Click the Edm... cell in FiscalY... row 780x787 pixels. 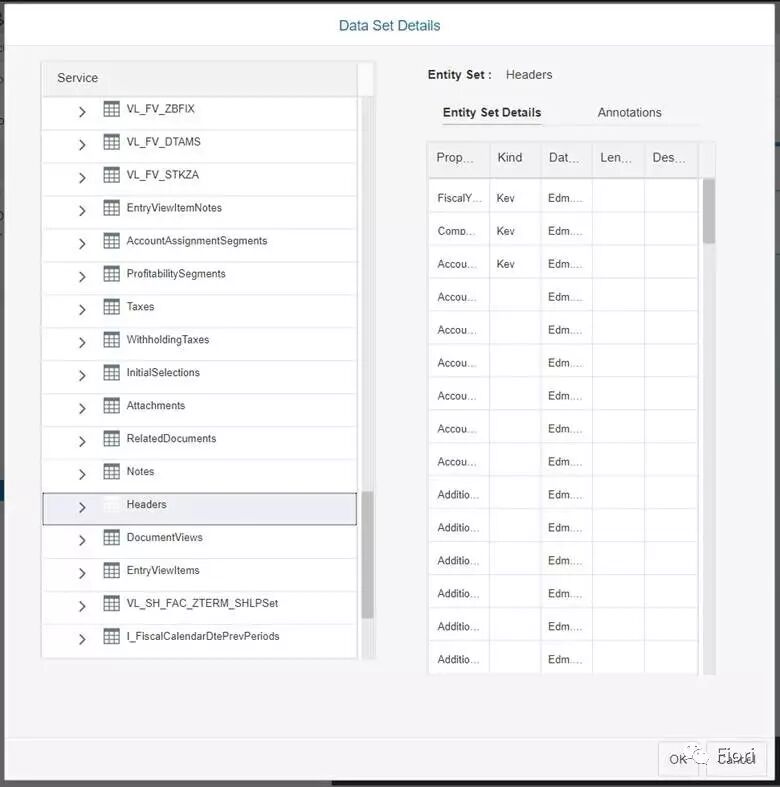tap(567, 198)
